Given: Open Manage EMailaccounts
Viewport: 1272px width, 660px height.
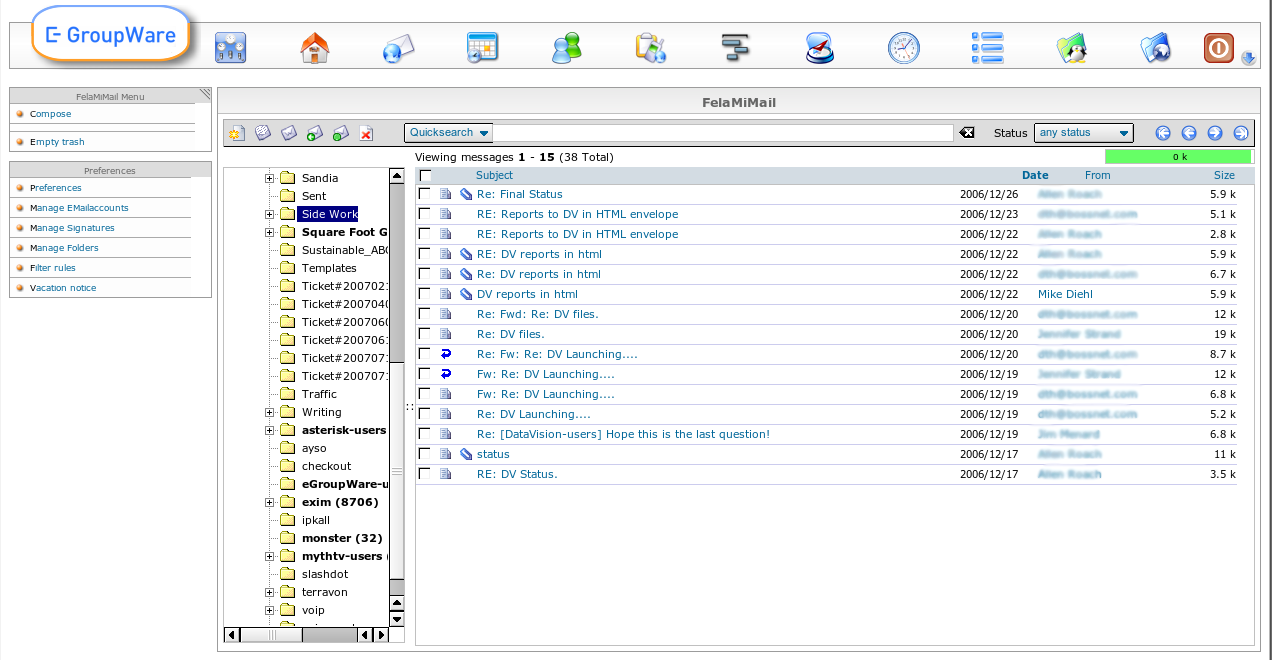Looking at the screenshot, I should point(79,208).
